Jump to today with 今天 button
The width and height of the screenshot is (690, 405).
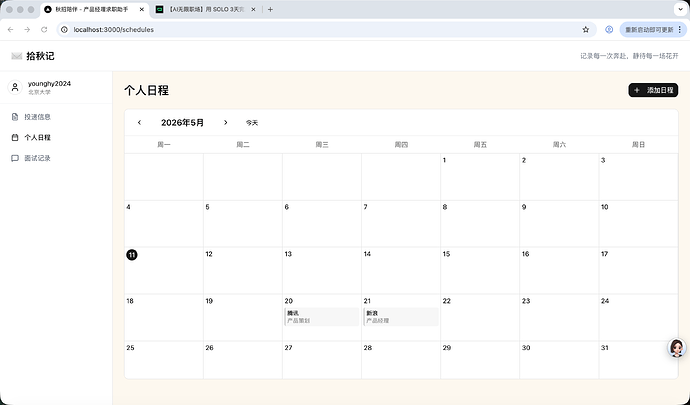coord(252,123)
